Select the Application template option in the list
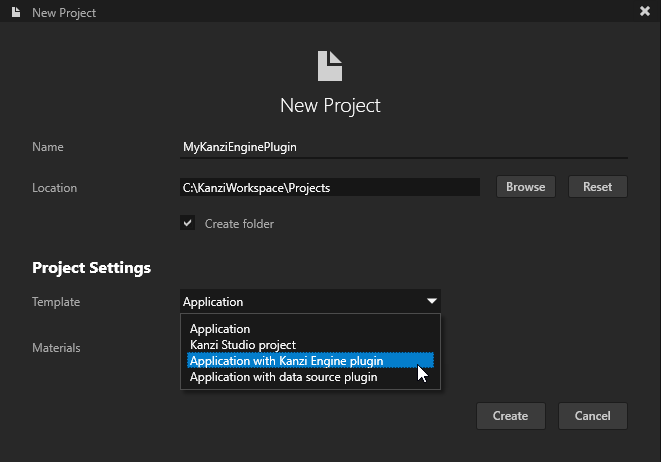The width and height of the screenshot is (661, 462). coord(220,328)
